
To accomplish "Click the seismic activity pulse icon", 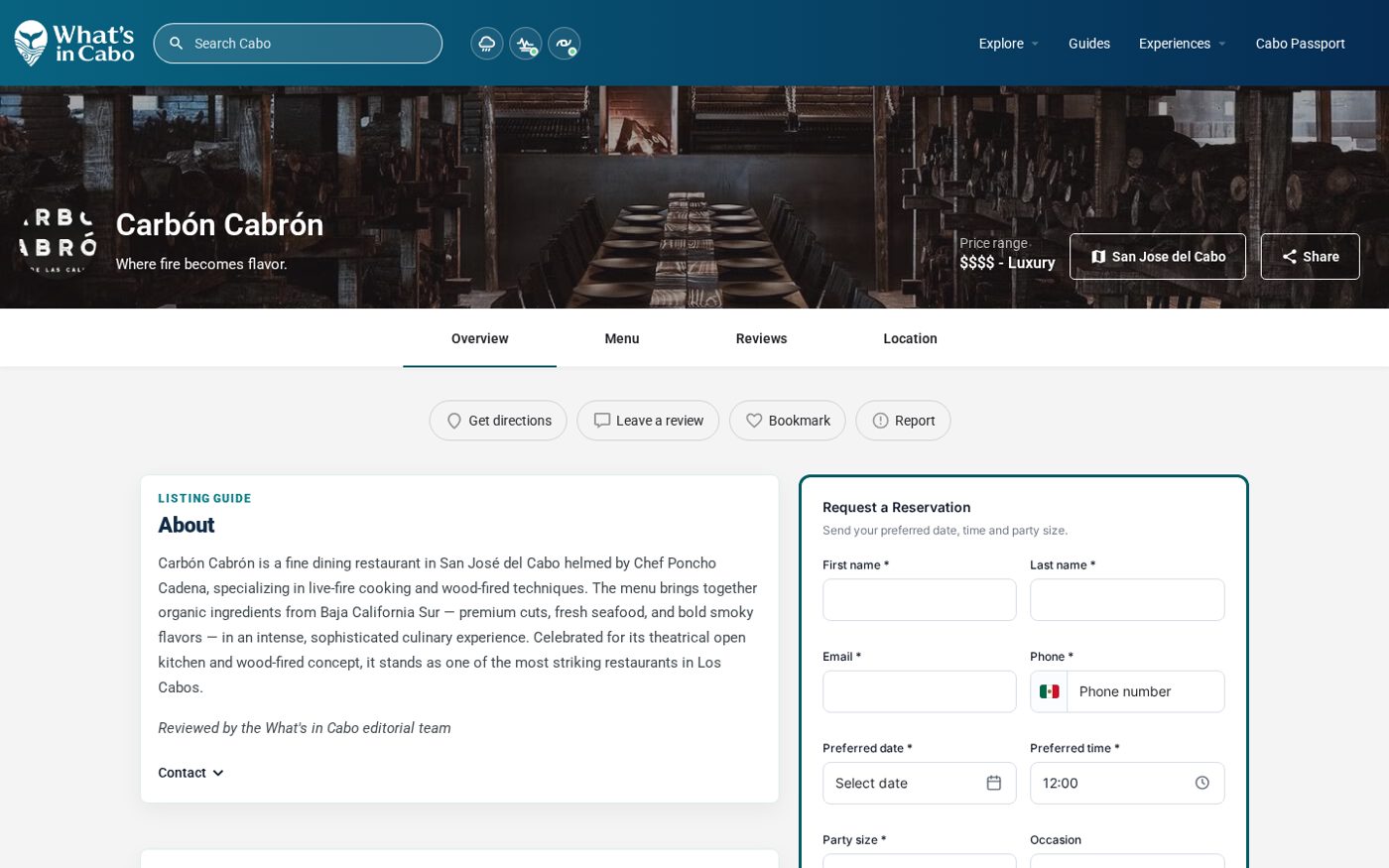I will (525, 44).
